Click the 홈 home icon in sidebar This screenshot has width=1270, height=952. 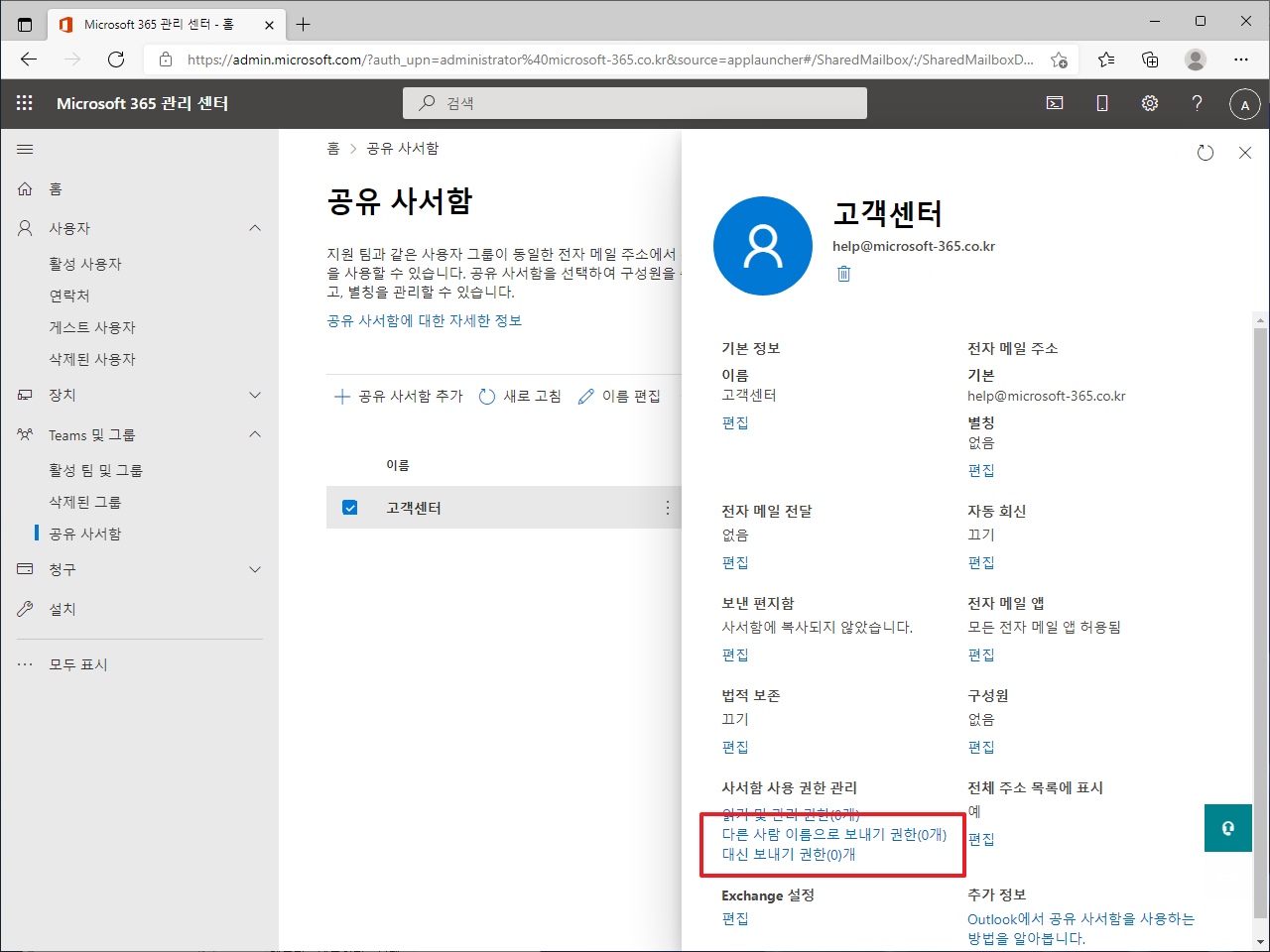(25, 188)
